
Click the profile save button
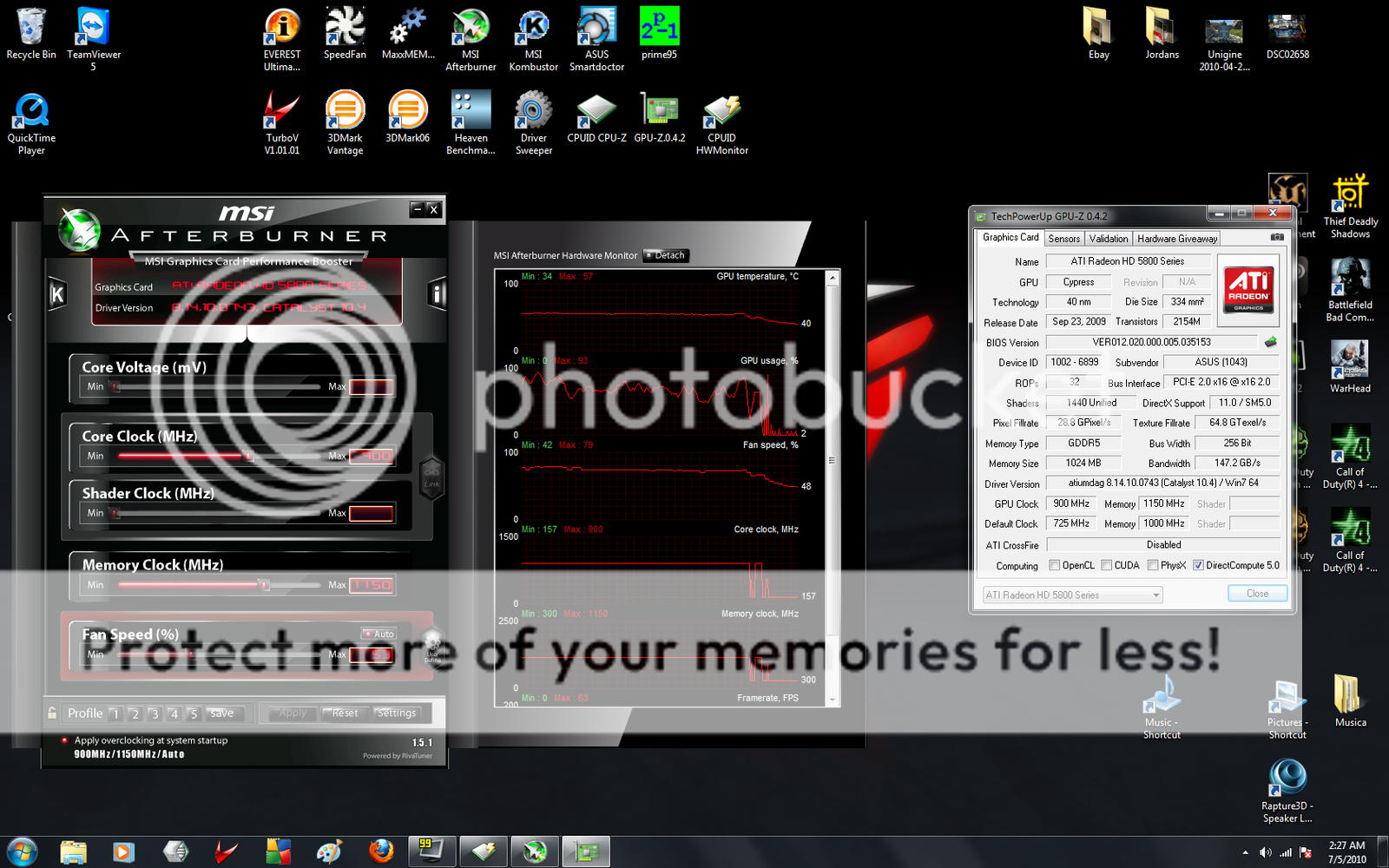(222, 713)
